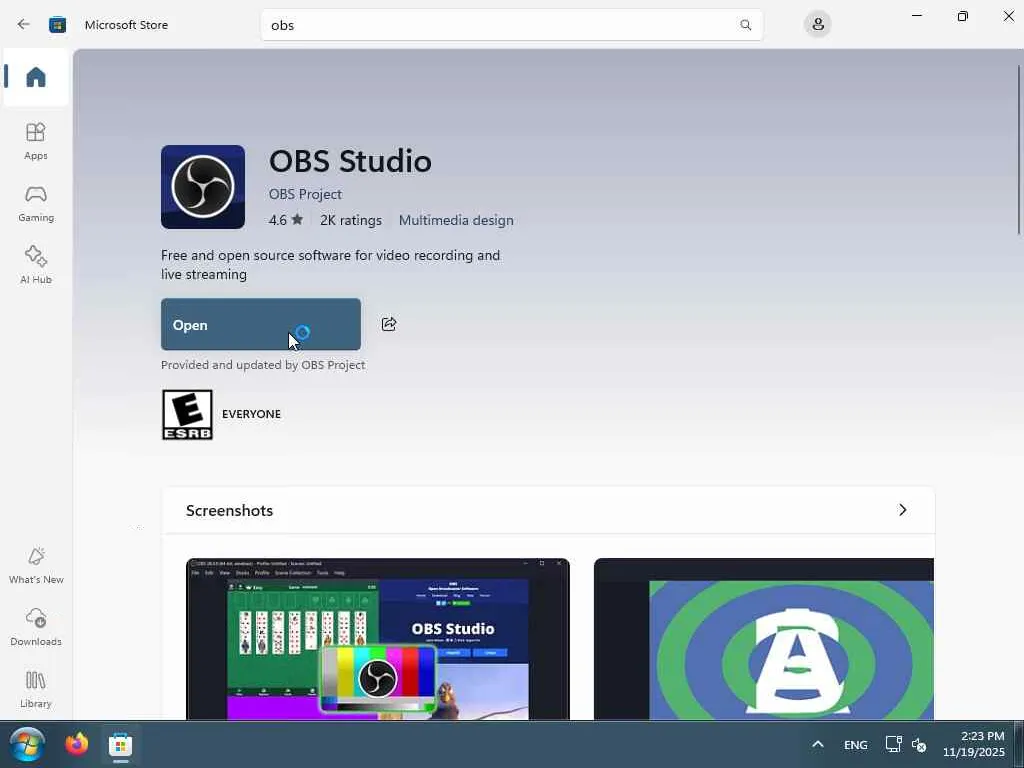This screenshot has height=768, width=1024.
Task: Select the Home sidebar icon
Action: (x=36, y=77)
